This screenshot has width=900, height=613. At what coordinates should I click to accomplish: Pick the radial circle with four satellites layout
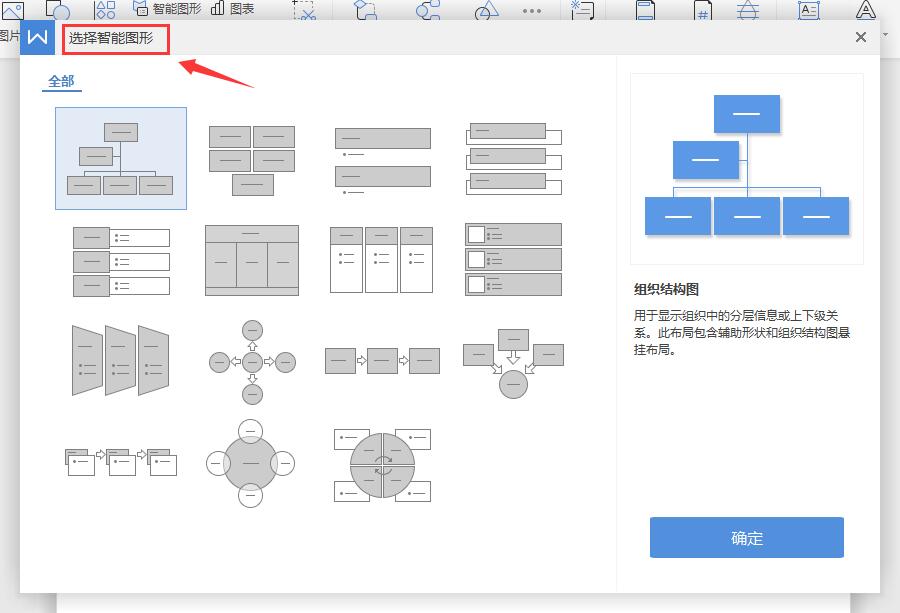coord(250,463)
